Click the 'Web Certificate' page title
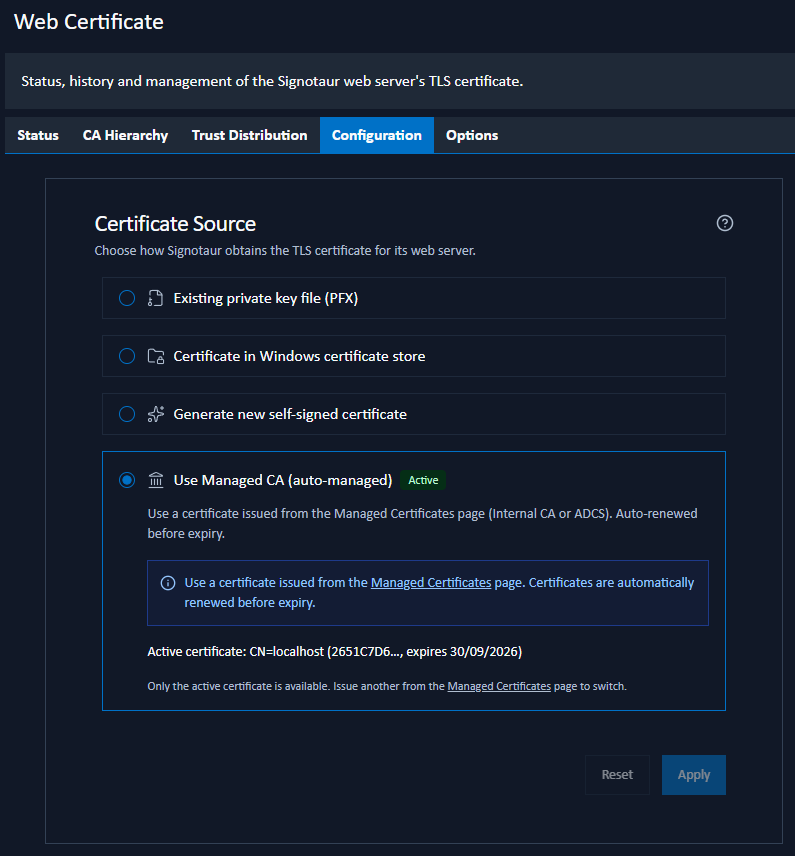Screen dimensions: 795x856 pos(88,22)
